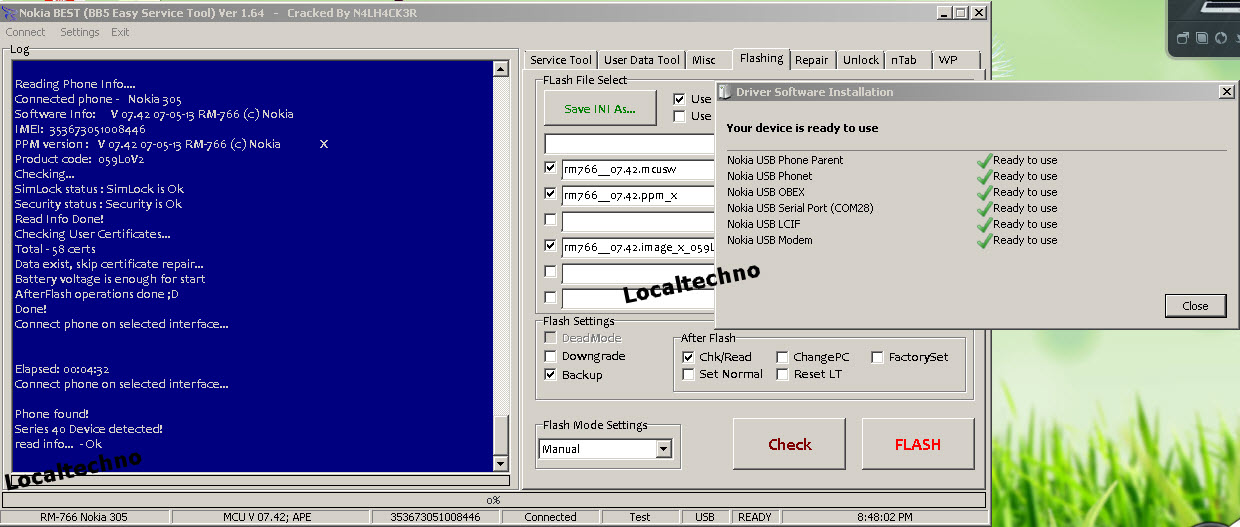Screen dimensions: 1240x527
Task: Click Close in the driver installation dialog
Action: [1195, 306]
